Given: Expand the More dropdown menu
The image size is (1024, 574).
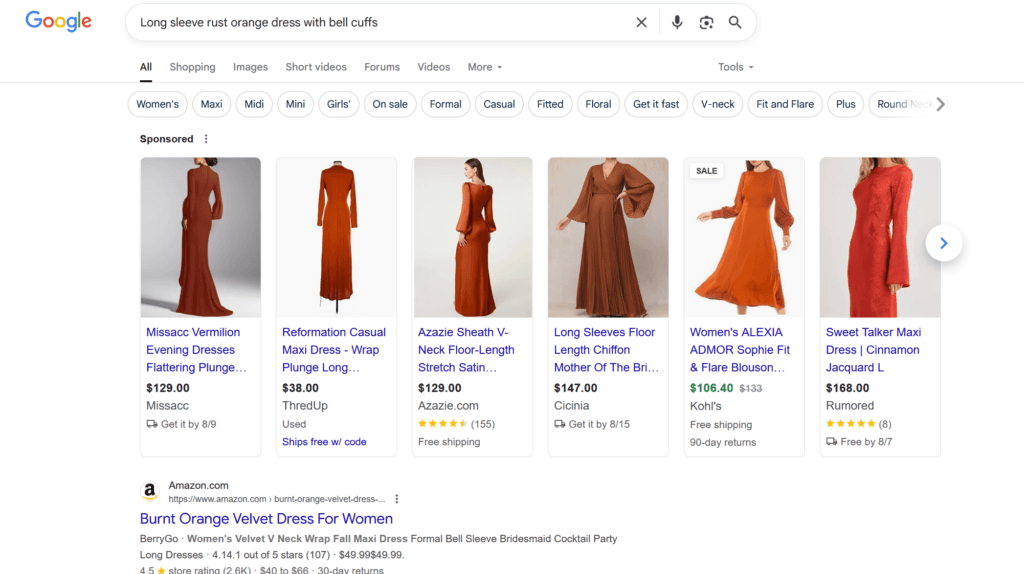Looking at the screenshot, I should (485, 67).
